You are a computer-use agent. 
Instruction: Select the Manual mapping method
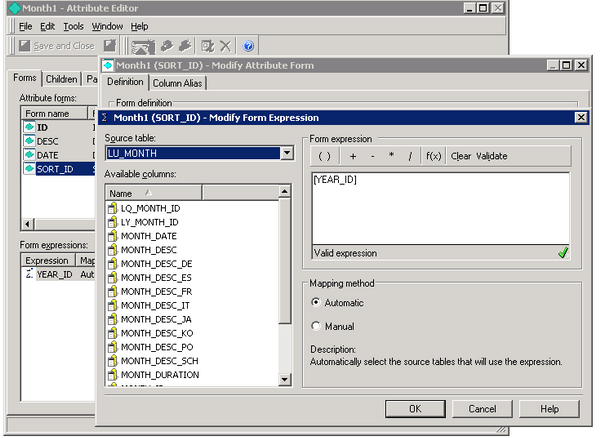tap(316, 326)
